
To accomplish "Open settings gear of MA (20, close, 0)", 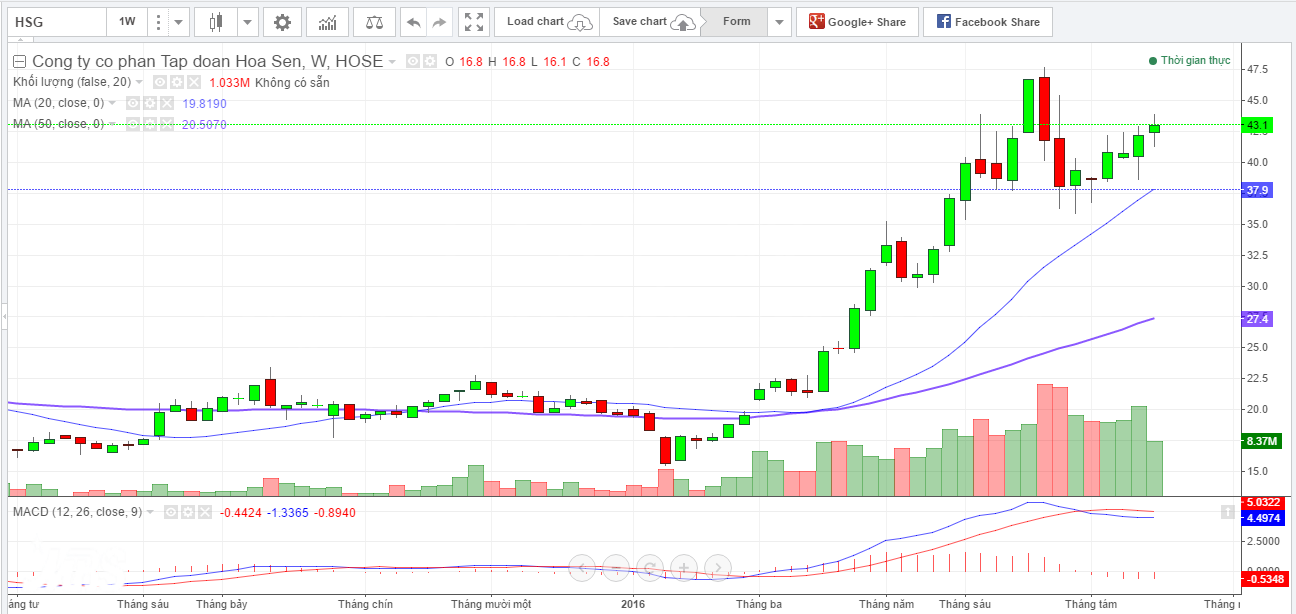I will click(x=149, y=103).
